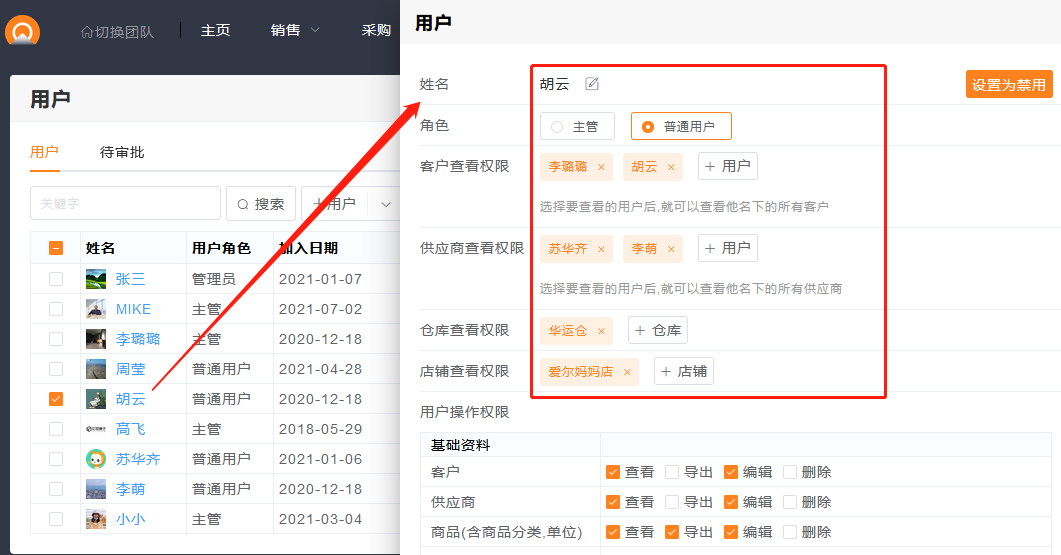The width and height of the screenshot is (1061, 555).
Task: Remove 李萌 tag from supplier view permission
Action: [x=671, y=249]
